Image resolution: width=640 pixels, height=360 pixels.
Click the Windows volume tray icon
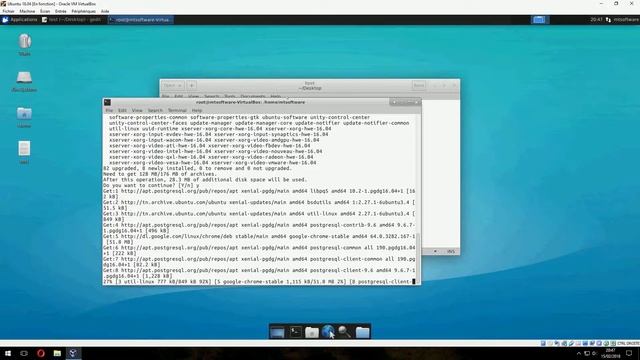click(x=594, y=353)
